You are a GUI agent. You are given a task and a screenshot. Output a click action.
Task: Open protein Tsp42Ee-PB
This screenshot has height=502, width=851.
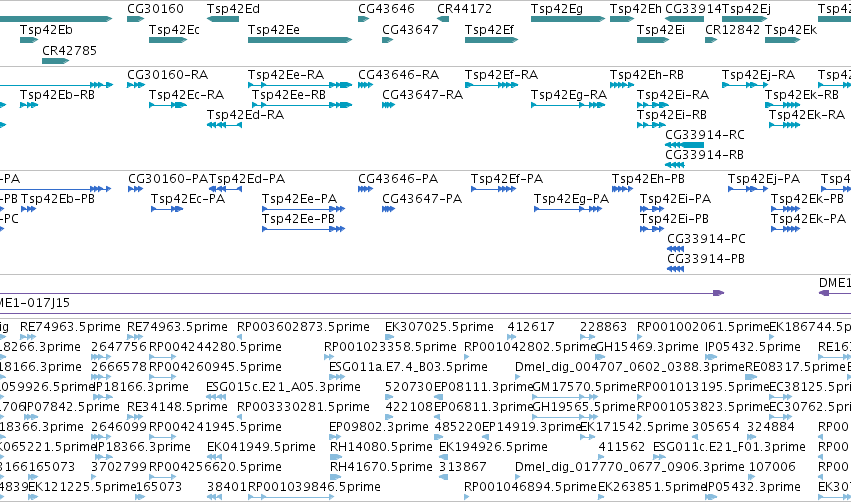click(299, 219)
